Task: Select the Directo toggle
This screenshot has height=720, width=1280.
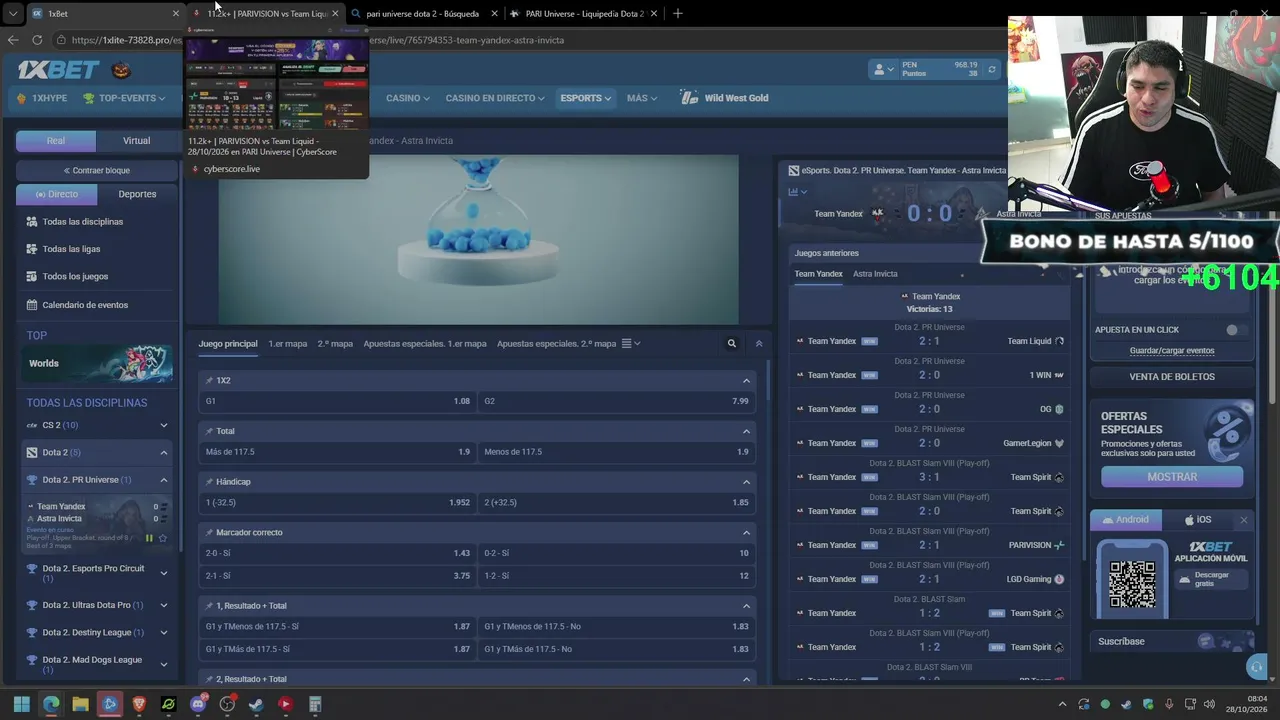Action: tap(57, 194)
